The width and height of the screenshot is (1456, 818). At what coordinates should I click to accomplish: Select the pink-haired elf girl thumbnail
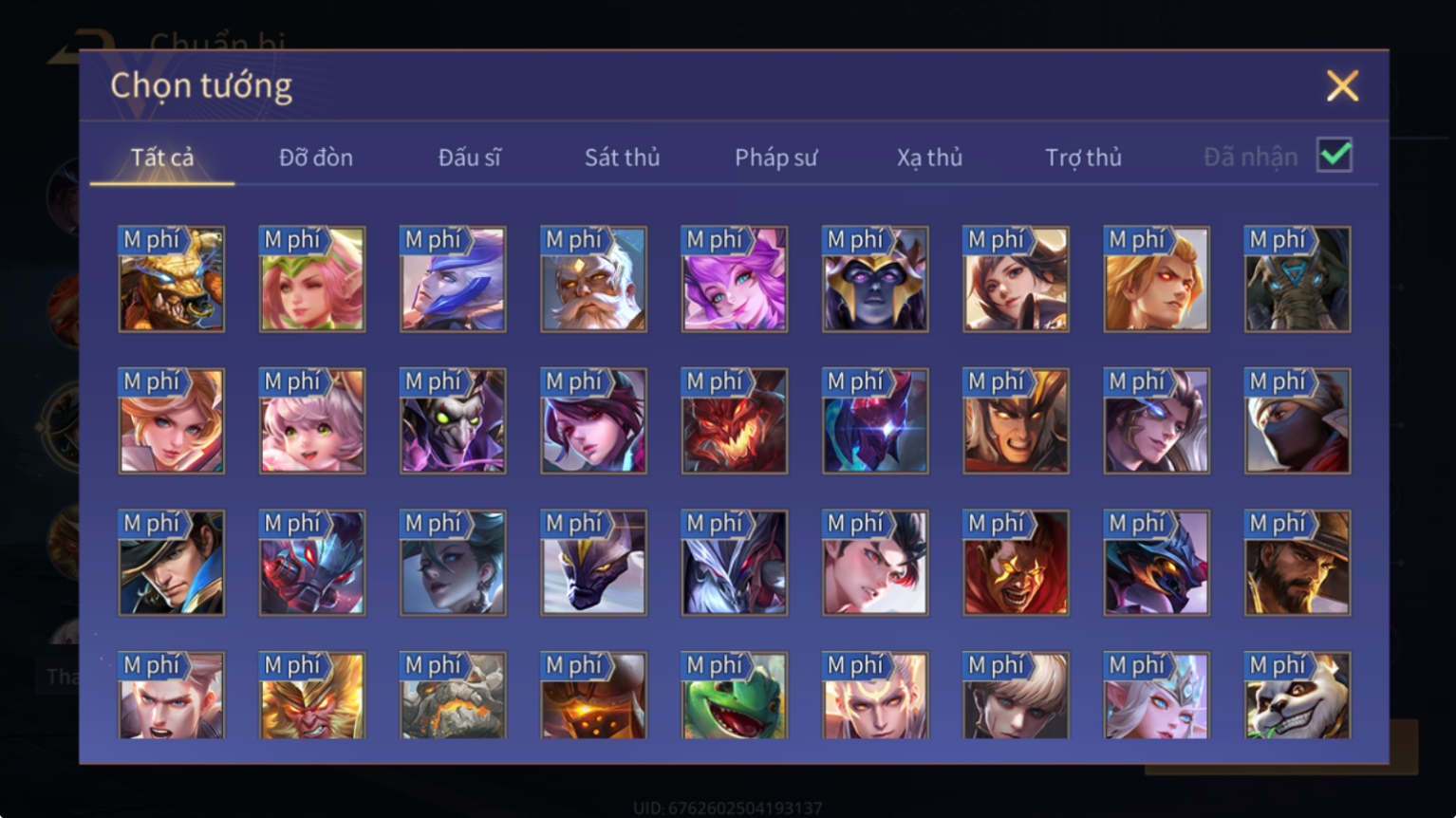pyautogui.click(x=312, y=279)
